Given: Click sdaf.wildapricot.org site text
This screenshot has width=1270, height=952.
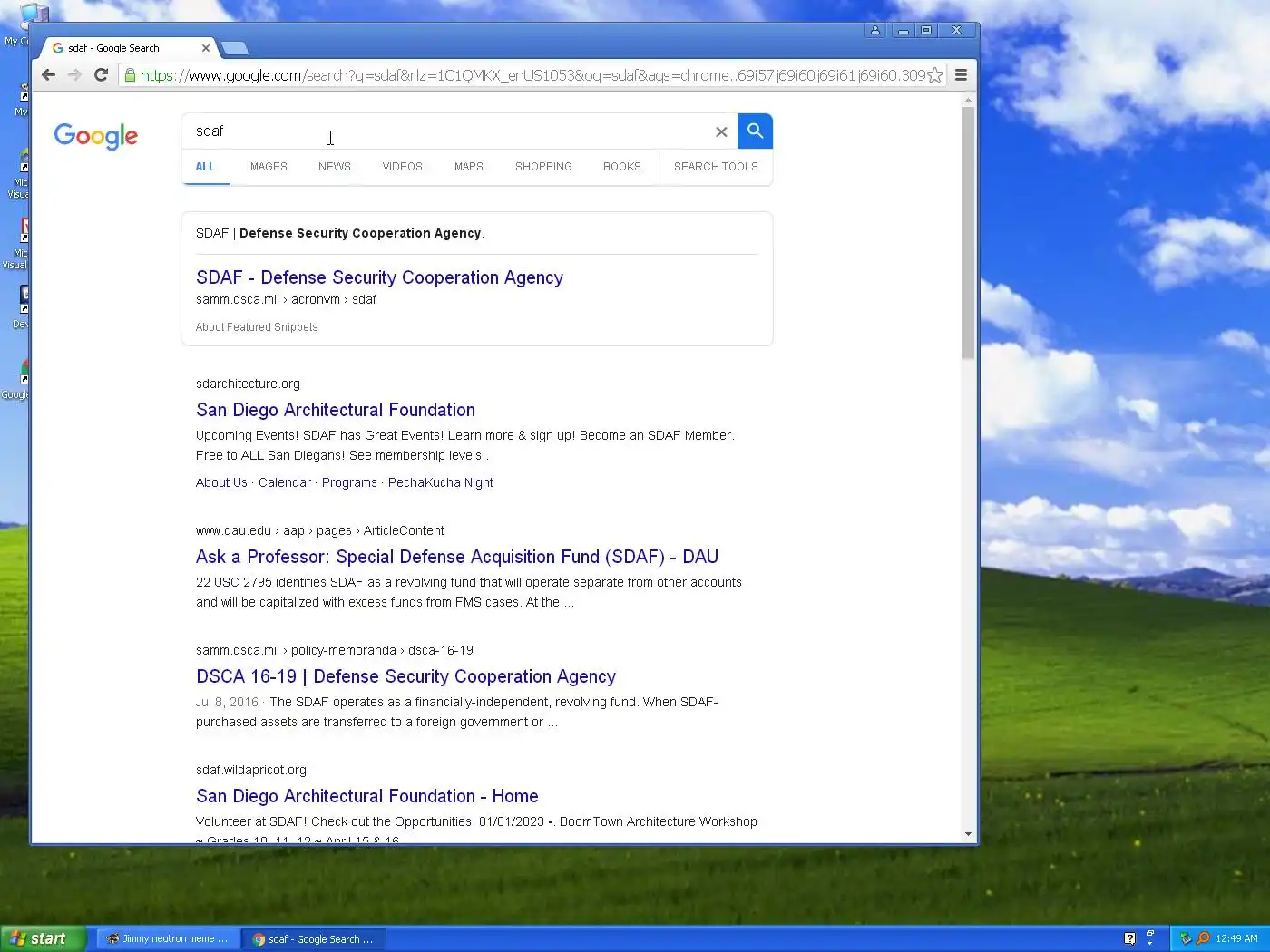Looking at the screenshot, I should pyautogui.click(x=251, y=770).
